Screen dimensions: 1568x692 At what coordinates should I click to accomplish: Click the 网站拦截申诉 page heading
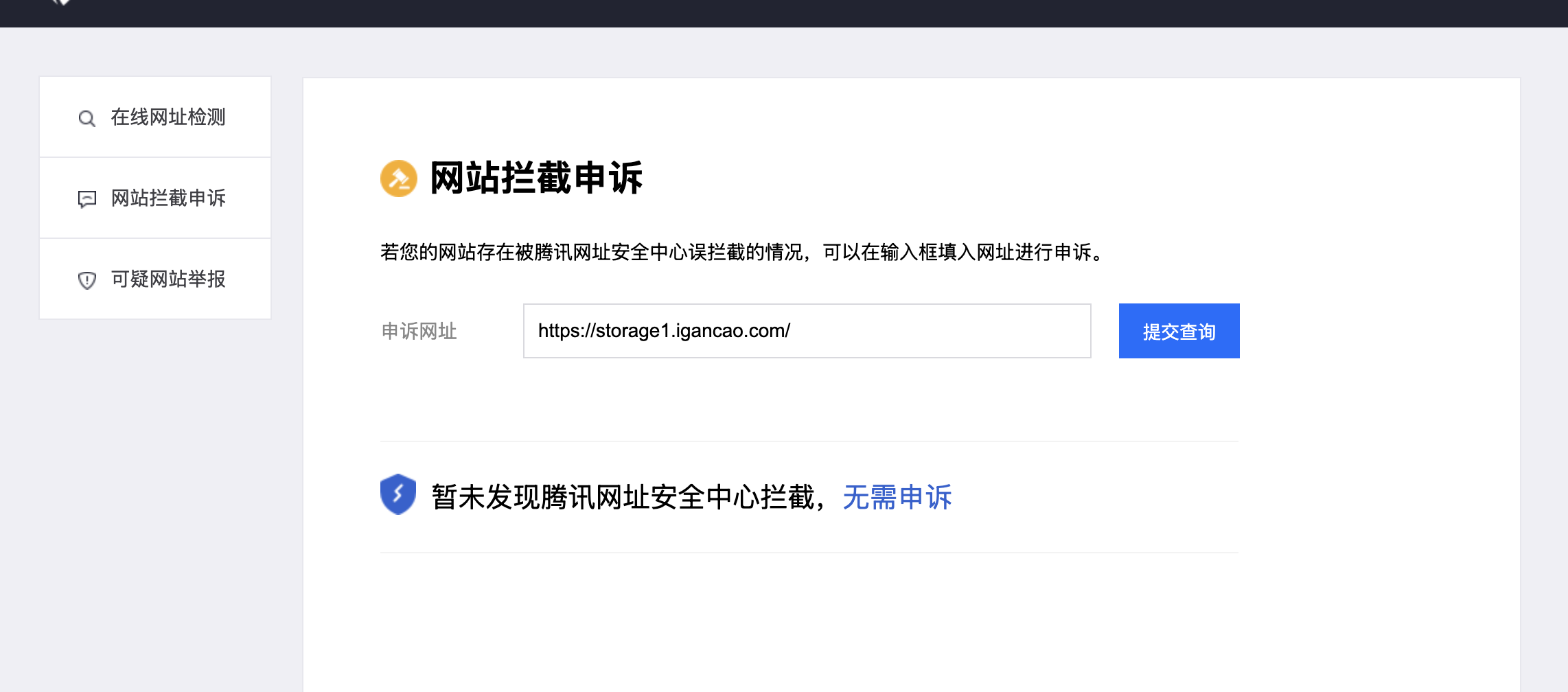click(x=536, y=178)
